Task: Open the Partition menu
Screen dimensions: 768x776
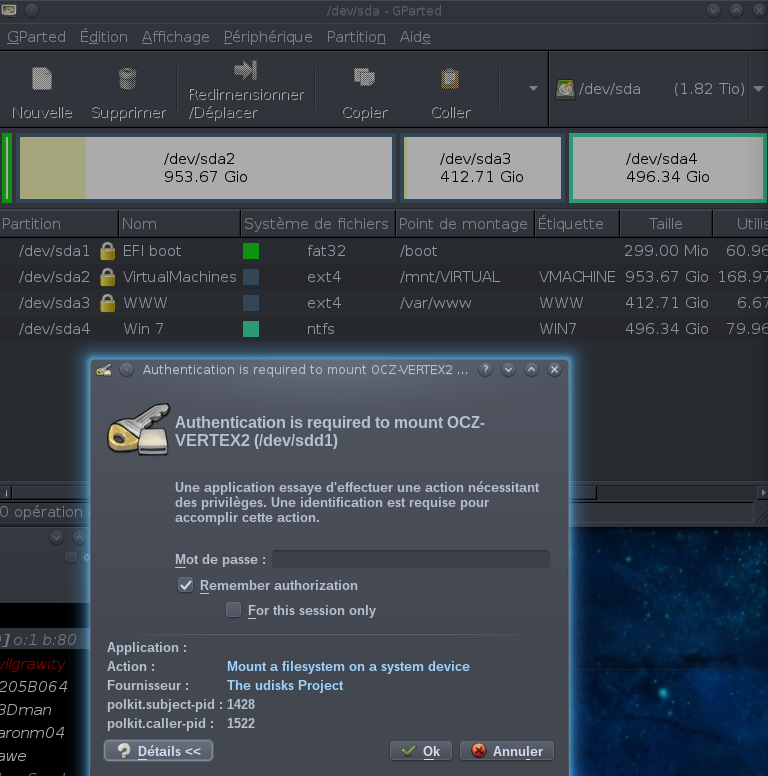Action: tap(356, 37)
